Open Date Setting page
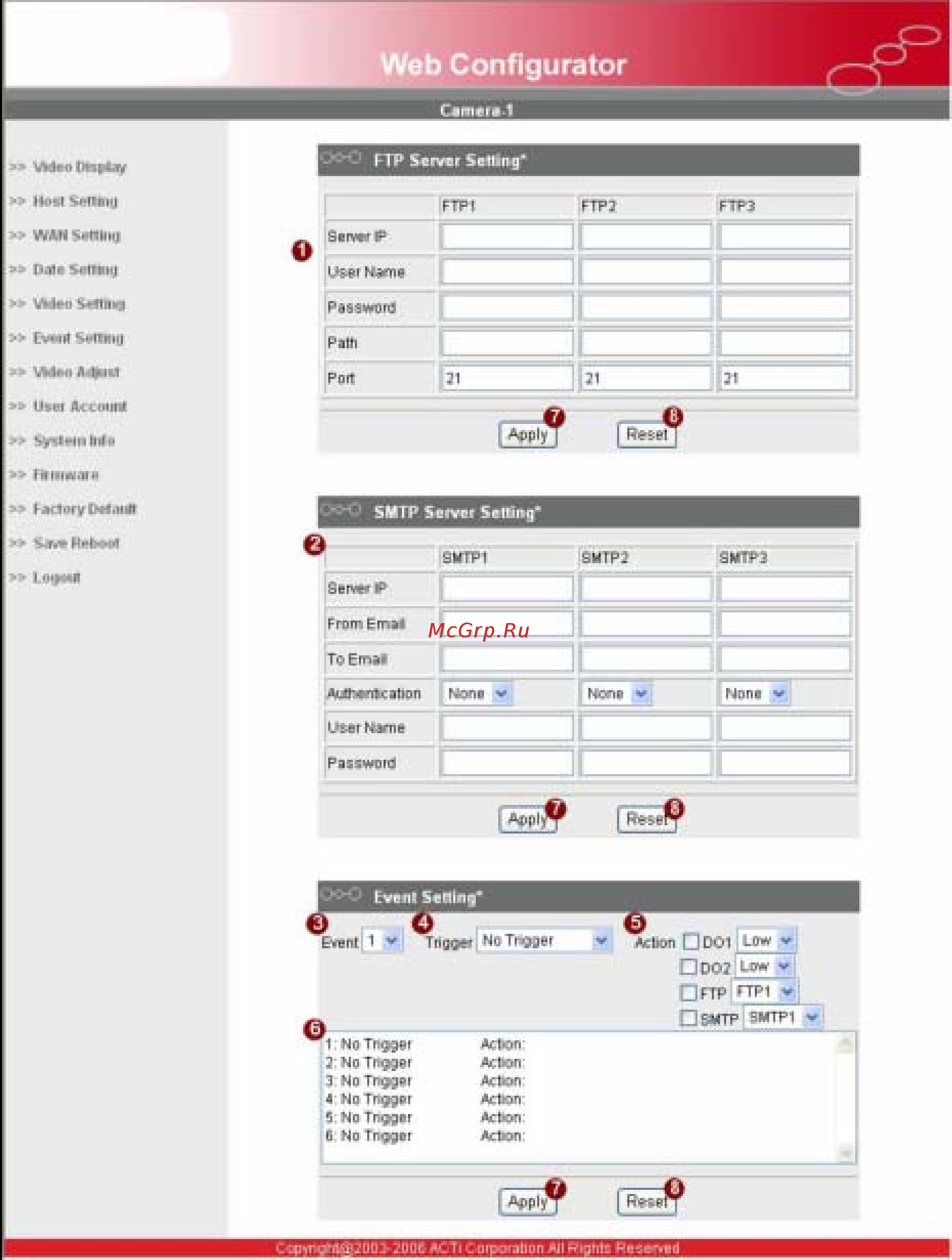952x1260 pixels. 75,269
